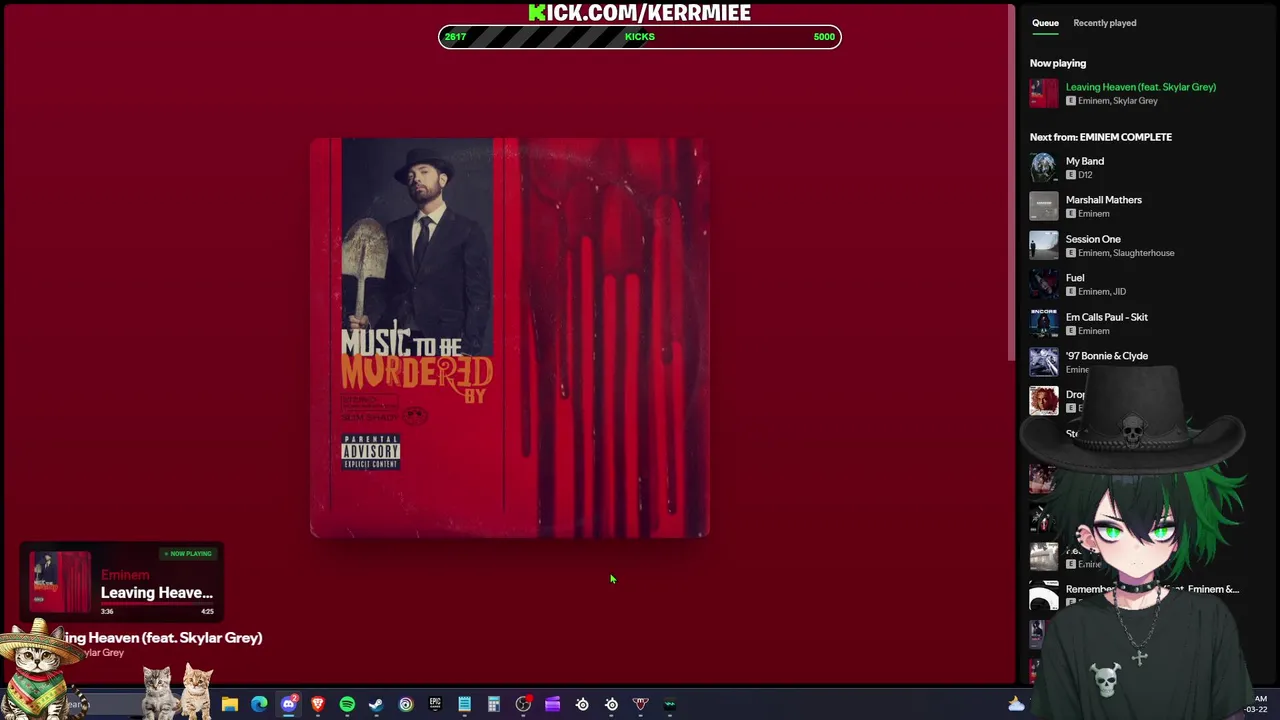The width and height of the screenshot is (1280, 720).
Task: Open the second SteelSeries taskbar icon
Action: (611, 704)
